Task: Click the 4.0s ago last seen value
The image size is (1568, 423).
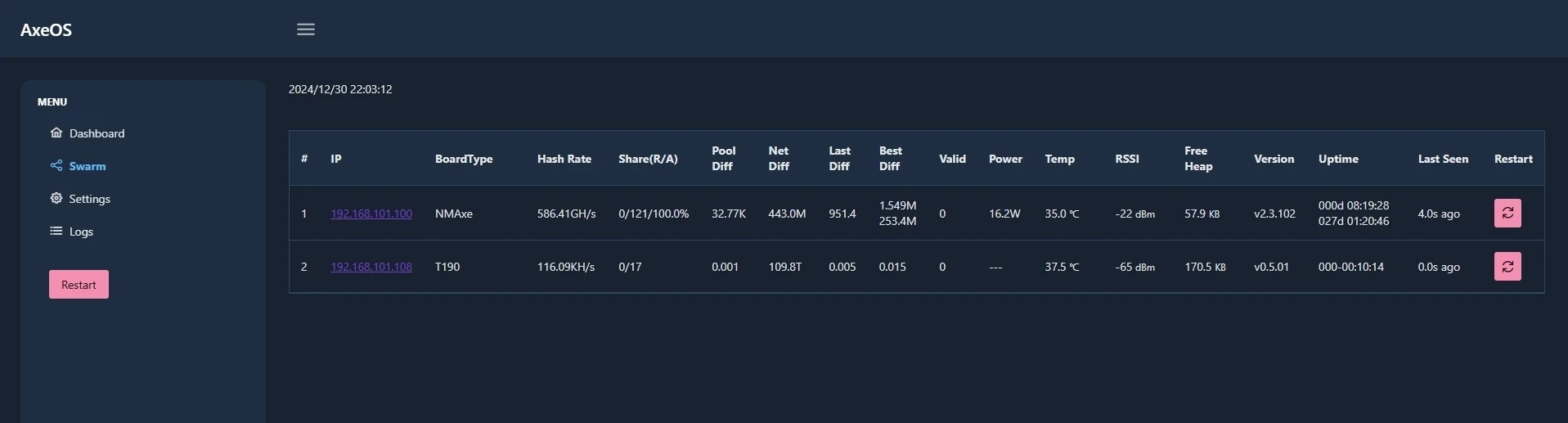Action: pyautogui.click(x=1439, y=214)
